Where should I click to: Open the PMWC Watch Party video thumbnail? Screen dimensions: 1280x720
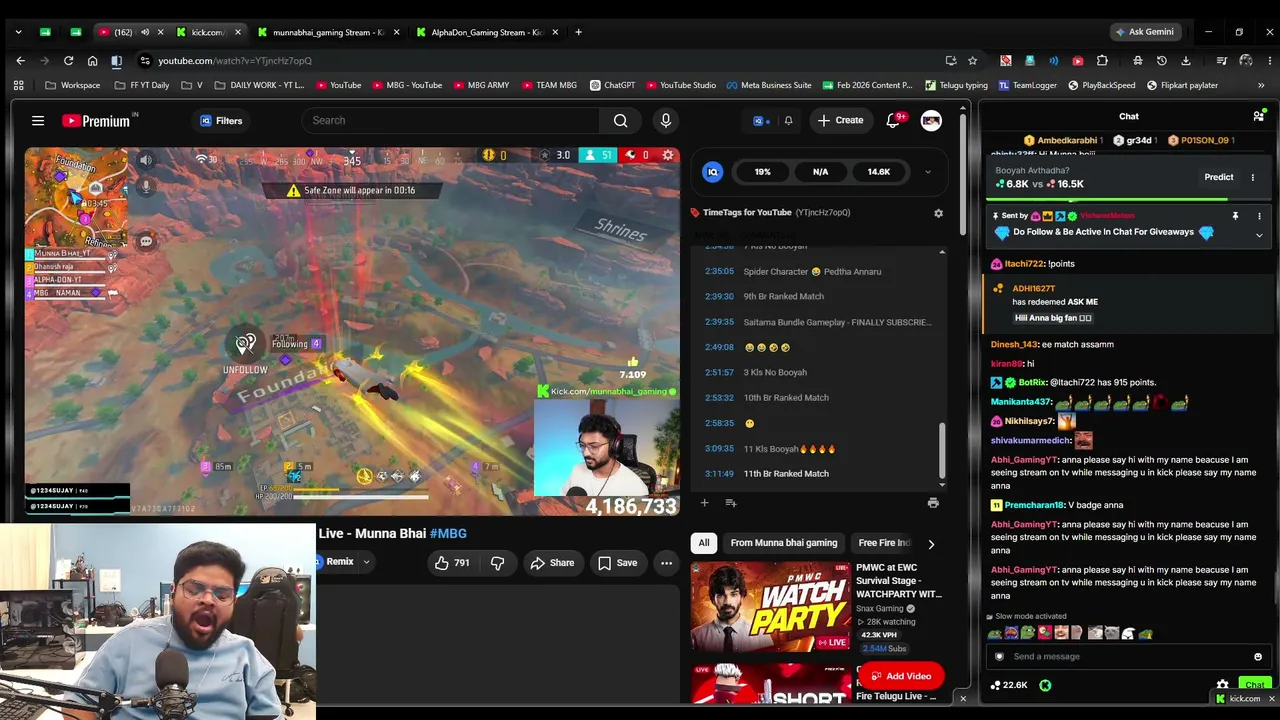tap(770, 606)
